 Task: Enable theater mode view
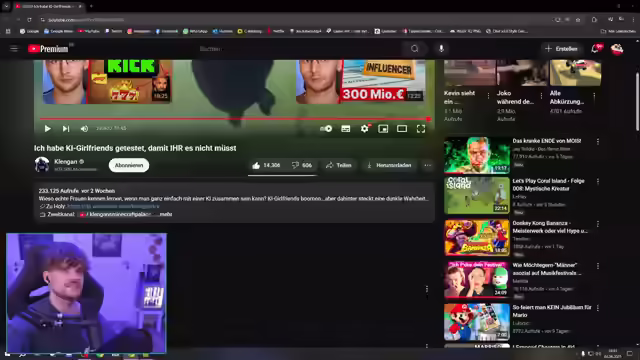pyautogui.click(x=402, y=129)
